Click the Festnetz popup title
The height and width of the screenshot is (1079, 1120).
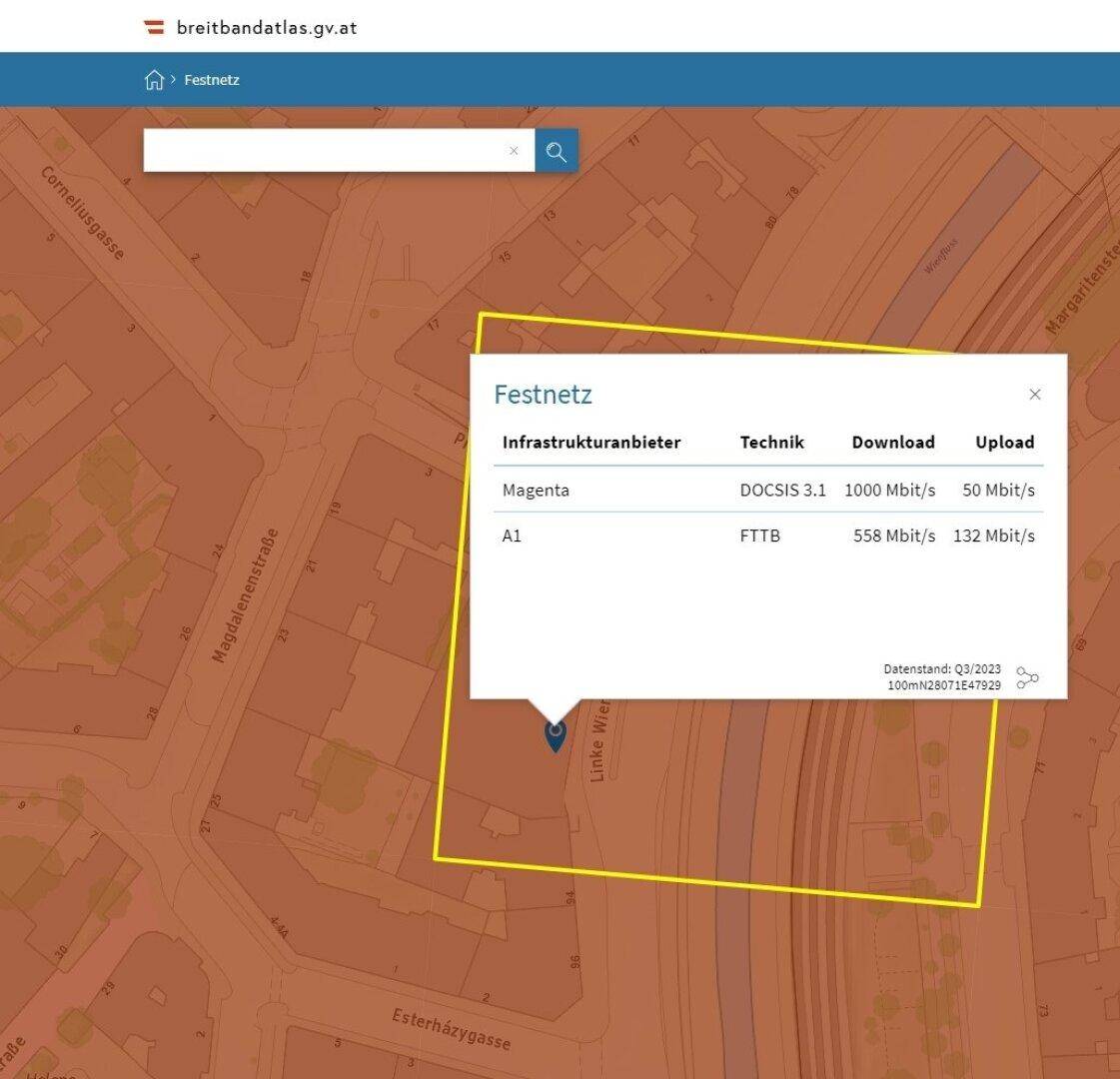pyautogui.click(x=543, y=395)
